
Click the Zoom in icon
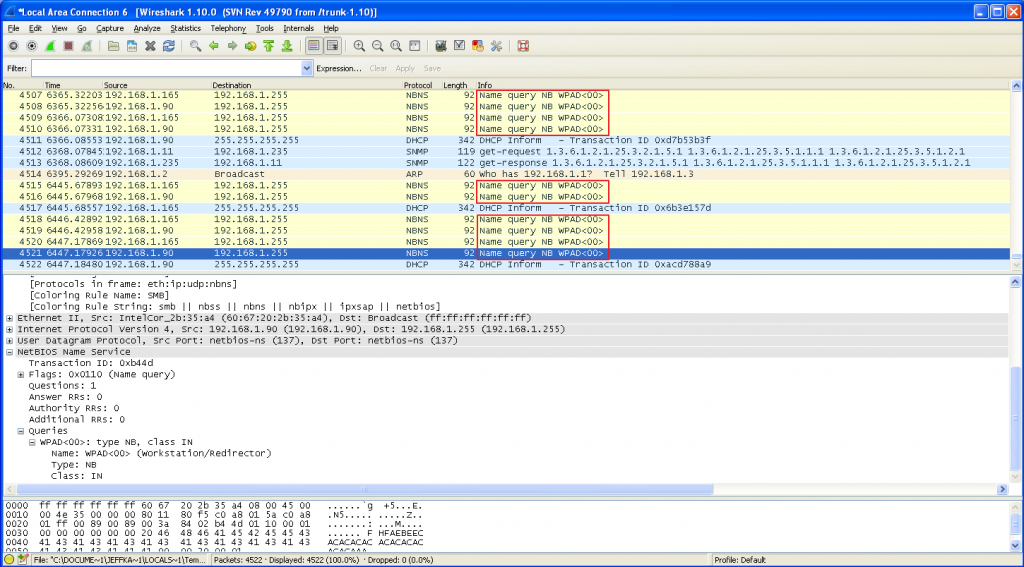359,46
